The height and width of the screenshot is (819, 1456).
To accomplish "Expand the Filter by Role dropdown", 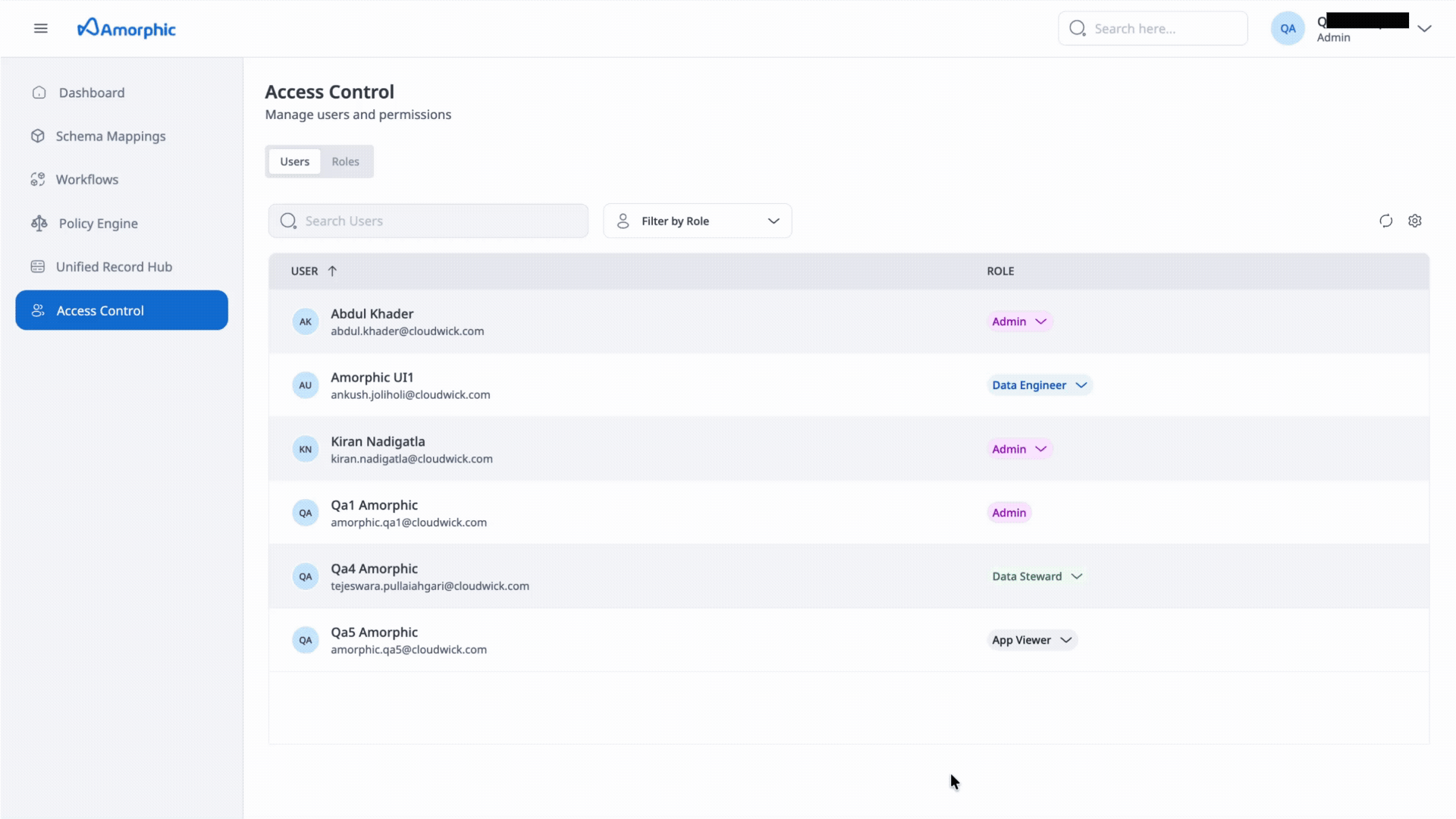I will 698,221.
